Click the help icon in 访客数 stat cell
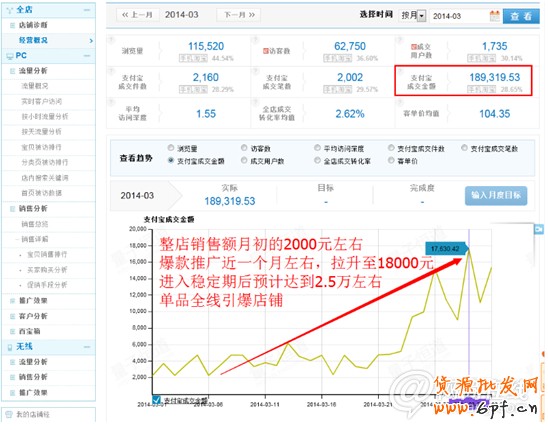 click(x=255, y=40)
